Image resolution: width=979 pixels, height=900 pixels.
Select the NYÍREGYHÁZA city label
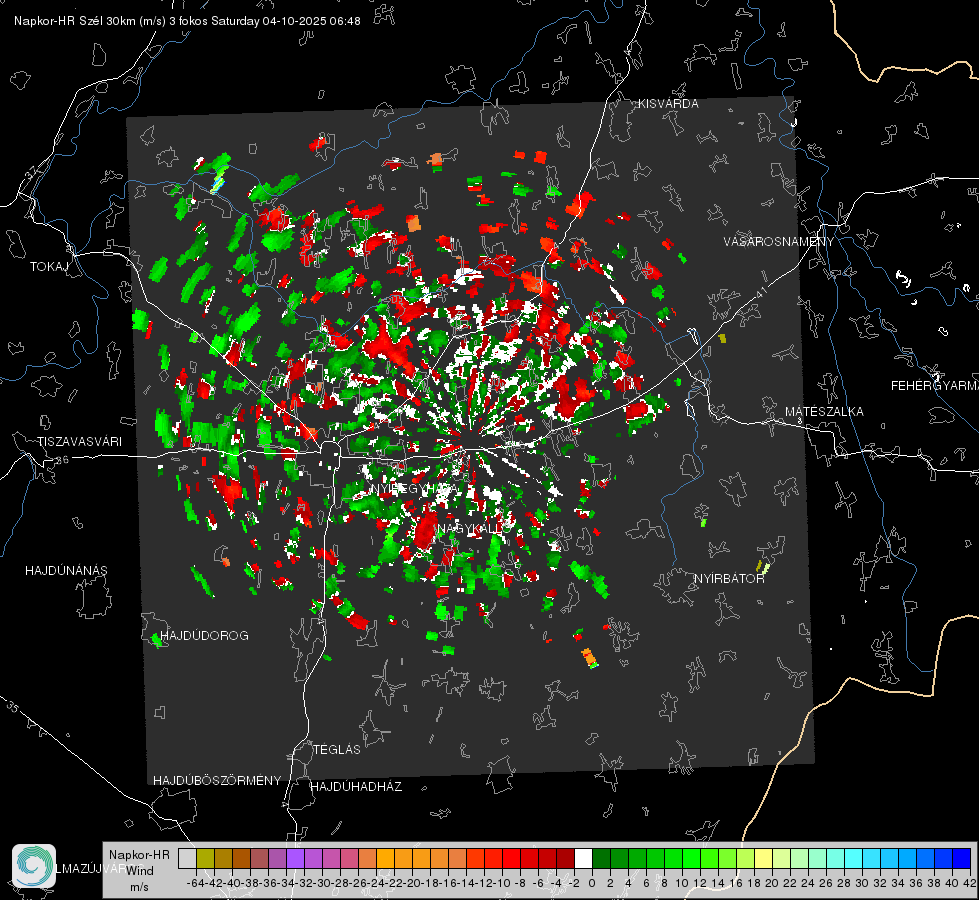[x=413, y=488]
